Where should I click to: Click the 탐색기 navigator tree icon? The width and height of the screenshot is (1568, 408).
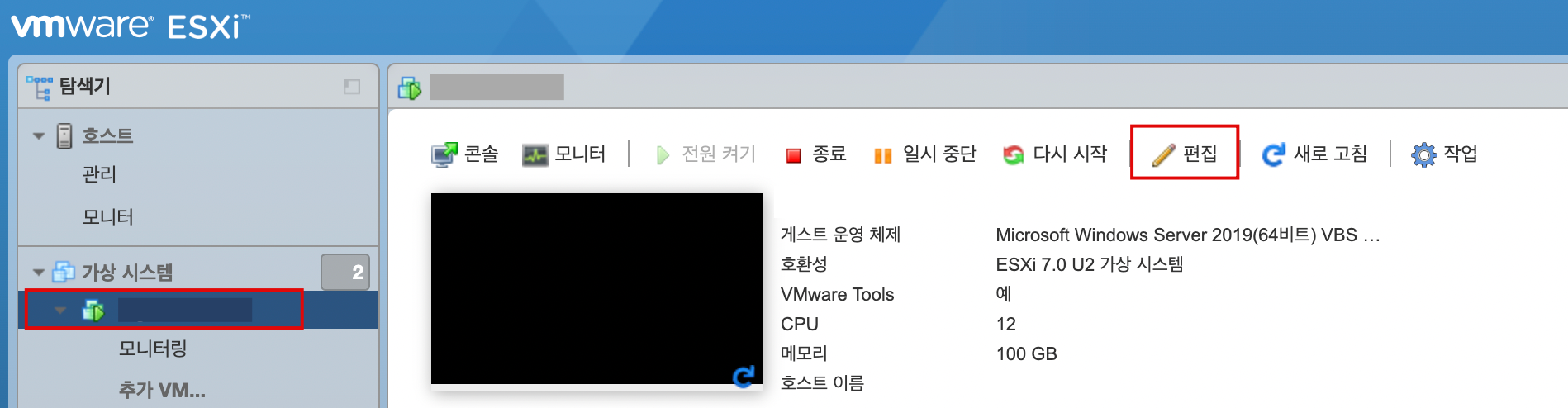pos(39,87)
